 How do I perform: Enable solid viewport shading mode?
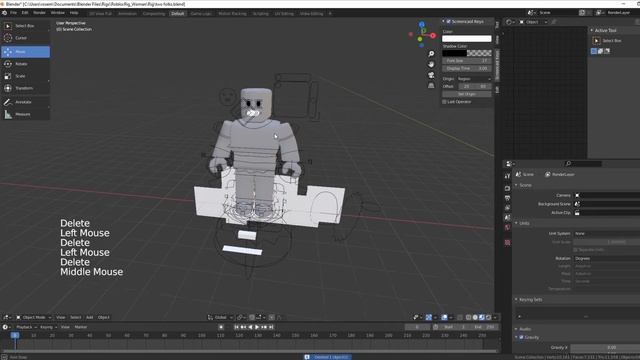pyautogui.click(x=475, y=318)
